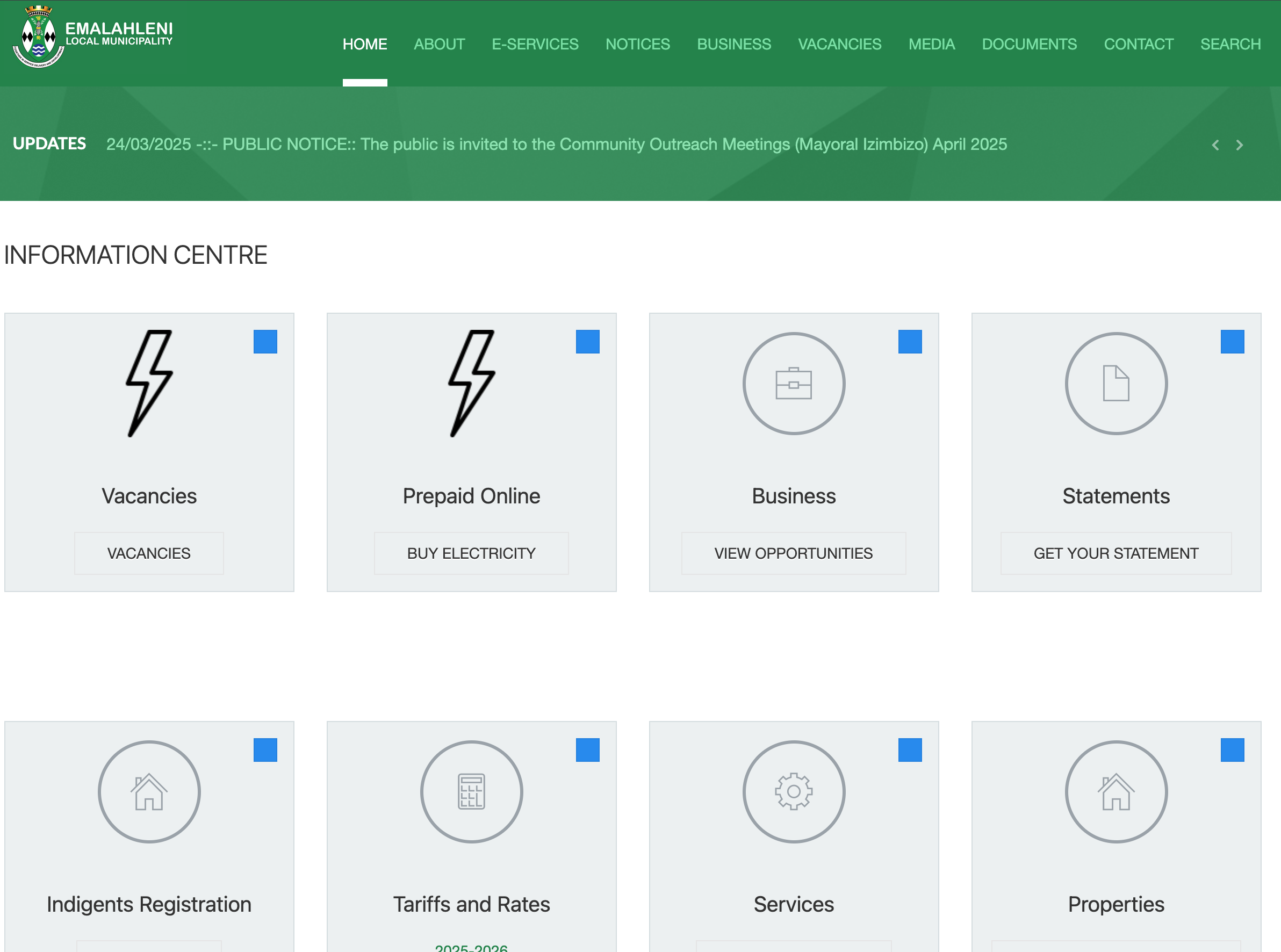1281x952 pixels.
Task: Click the briefcase icon on Business card
Action: tap(794, 384)
